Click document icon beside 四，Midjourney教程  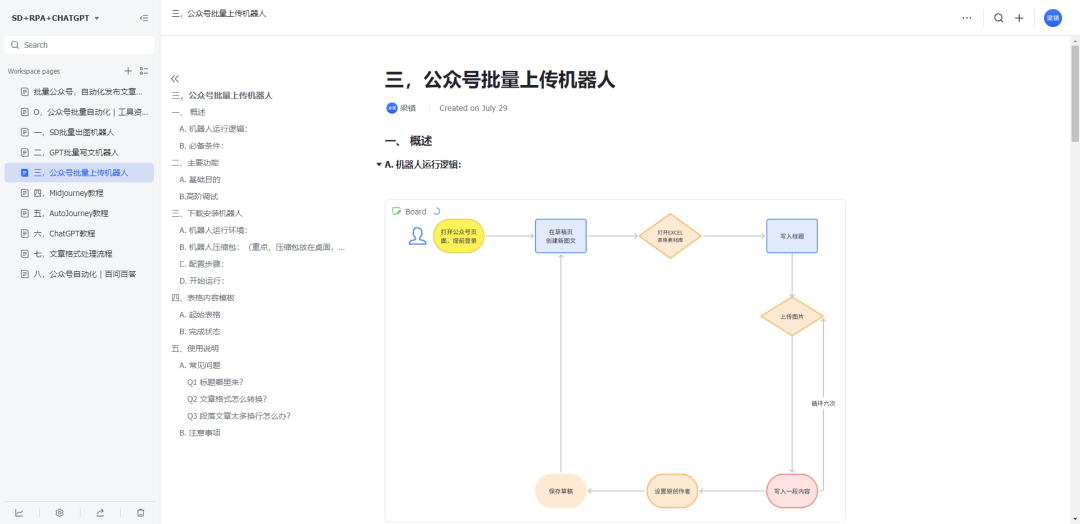[25, 193]
